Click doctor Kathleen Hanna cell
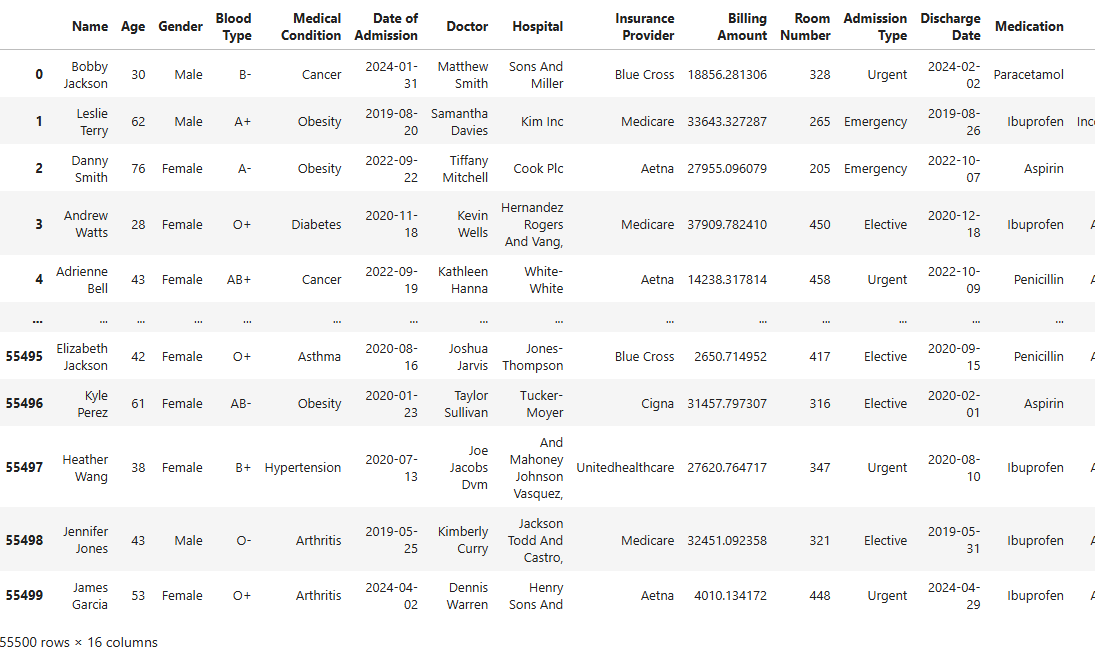The height and width of the screenshot is (650, 1095). click(463, 280)
